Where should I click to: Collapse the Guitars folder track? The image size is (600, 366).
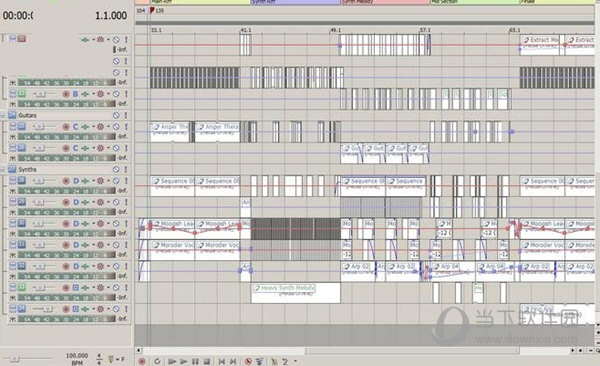coord(3,115)
